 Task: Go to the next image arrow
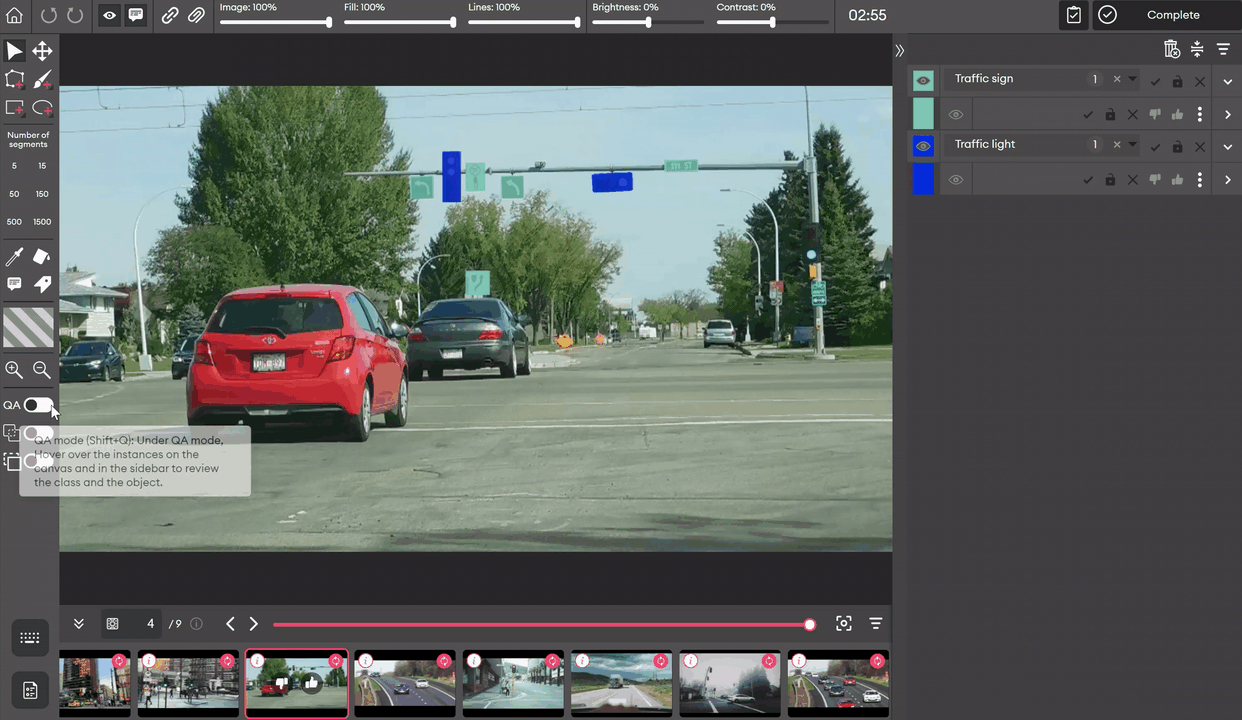coord(254,624)
